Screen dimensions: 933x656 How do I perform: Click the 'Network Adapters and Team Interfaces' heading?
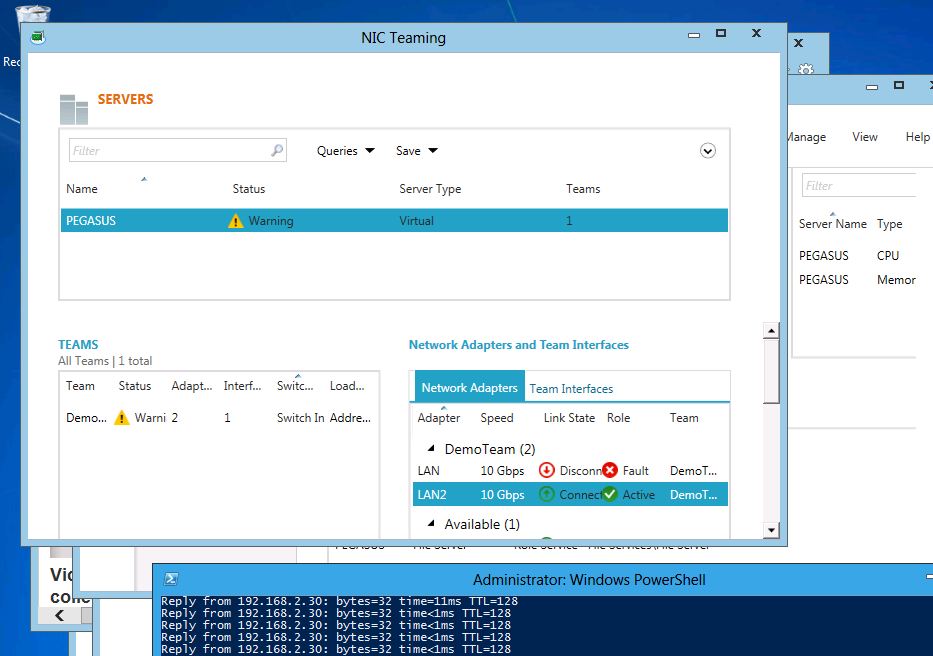[518, 345]
